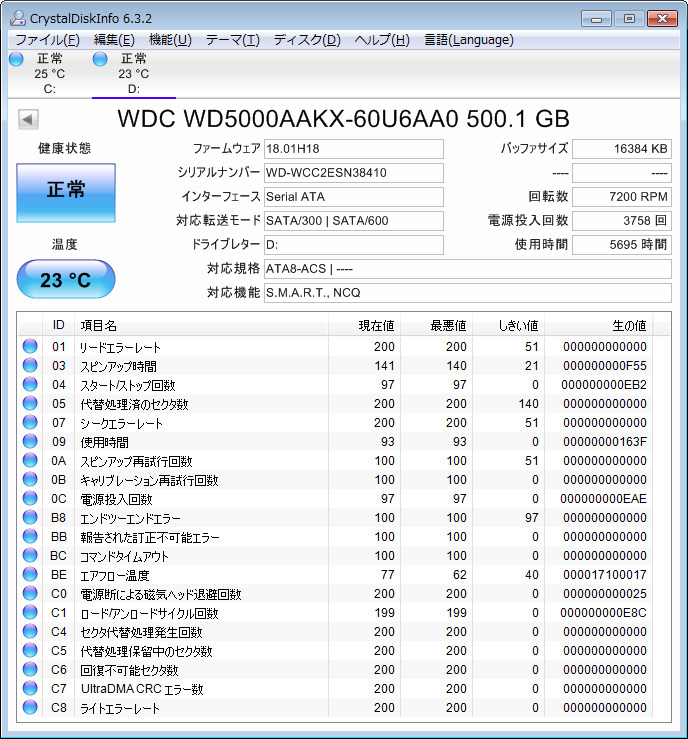Click status orb for ID C8 ライトエラーレート
The width and height of the screenshot is (688, 739).
[30, 707]
